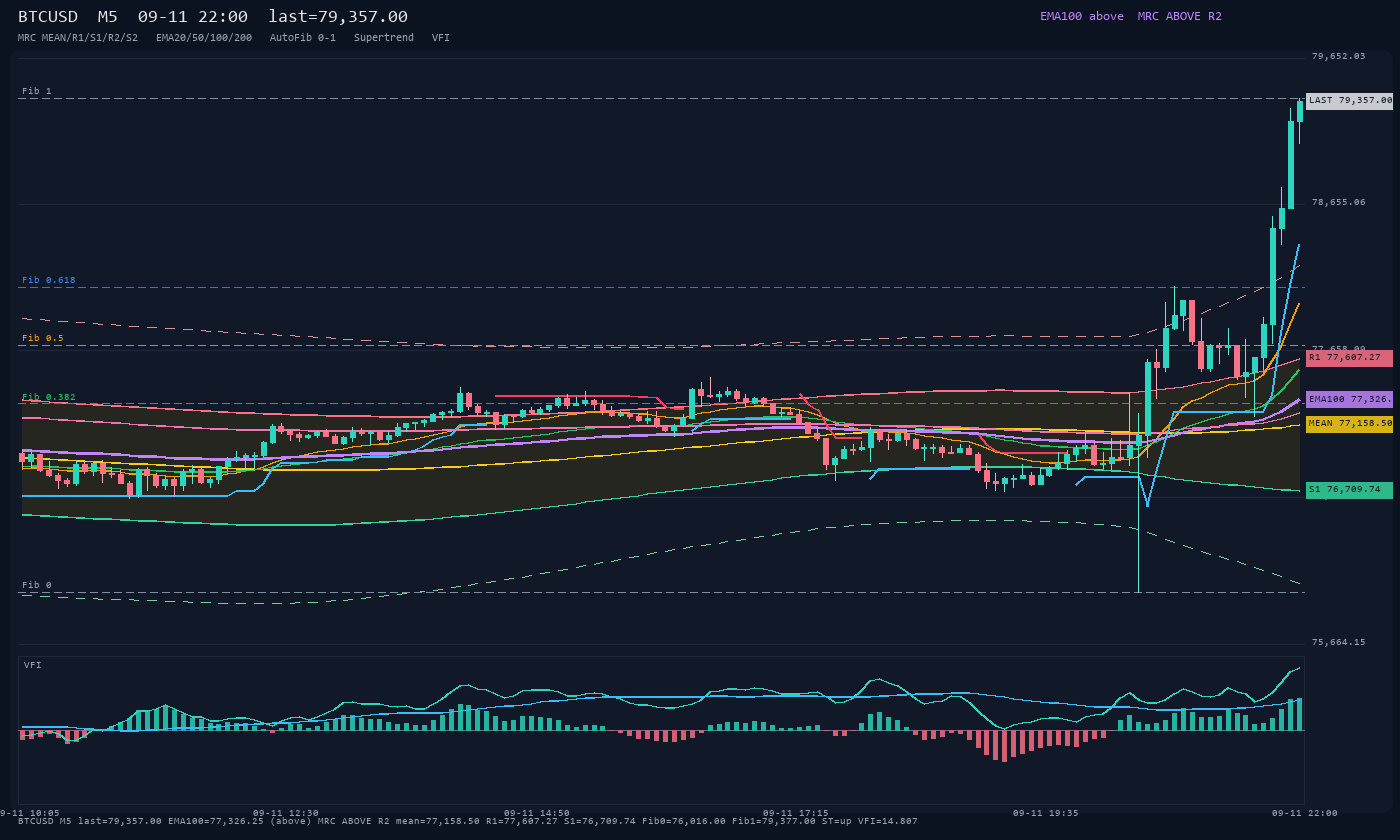Select the "VFI" legend entry in the header
This screenshot has width=1400, height=840.
[x=441, y=37]
